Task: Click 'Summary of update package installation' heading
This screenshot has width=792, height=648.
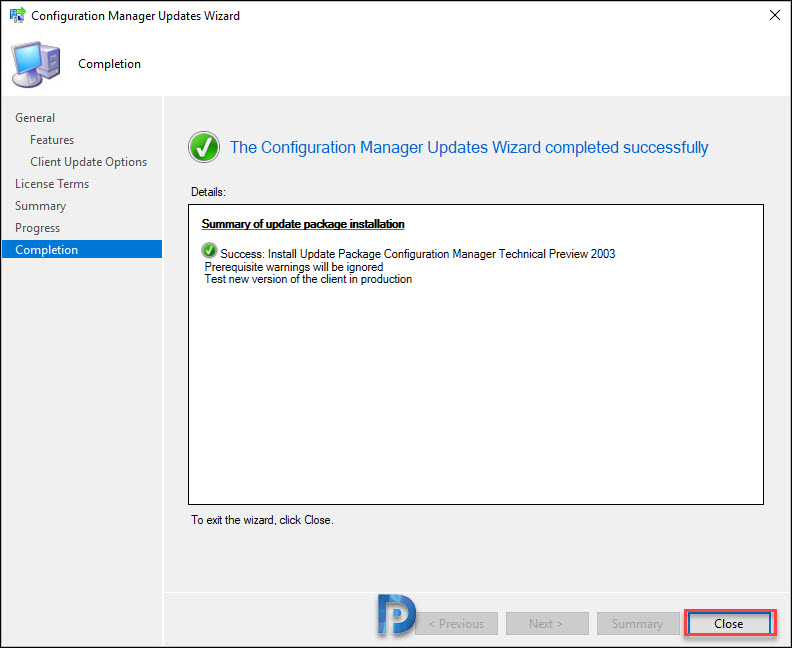Action: [303, 224]
